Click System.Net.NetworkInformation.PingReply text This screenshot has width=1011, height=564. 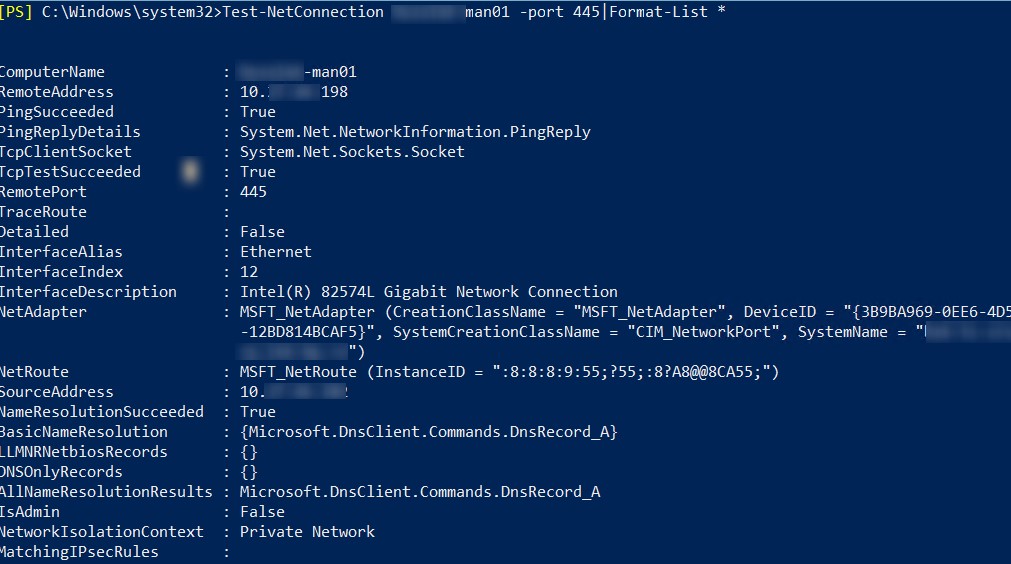[415, 132]
